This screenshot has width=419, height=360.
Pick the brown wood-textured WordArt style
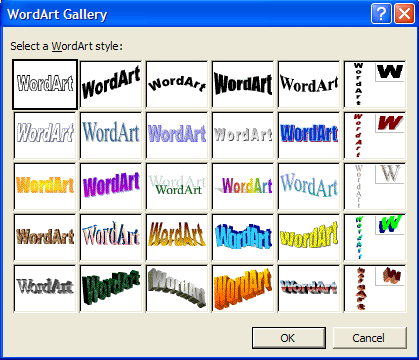45,237
